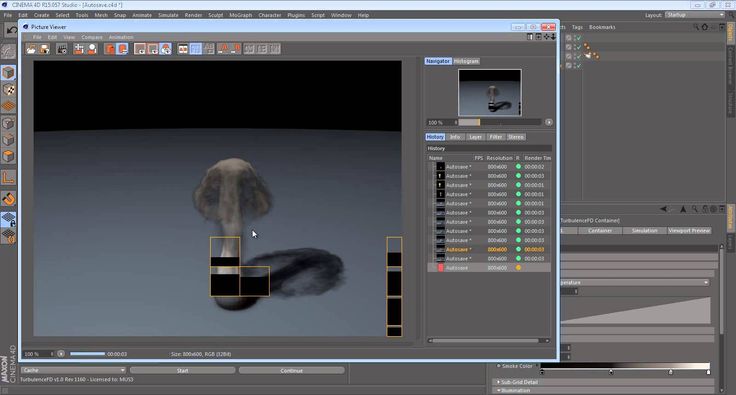Open the Layout Startup dropdown

[x=695, y=15]
